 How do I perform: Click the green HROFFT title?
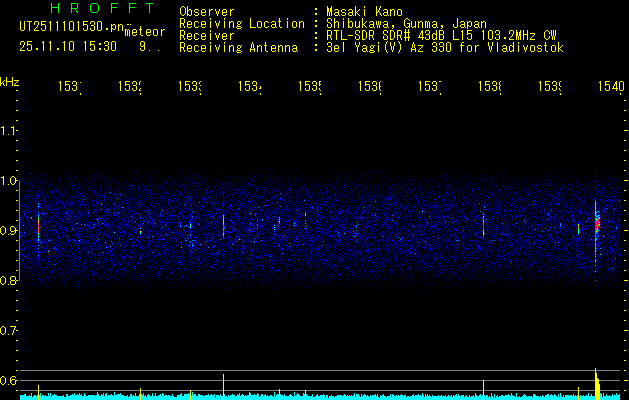tap(102, 8)
